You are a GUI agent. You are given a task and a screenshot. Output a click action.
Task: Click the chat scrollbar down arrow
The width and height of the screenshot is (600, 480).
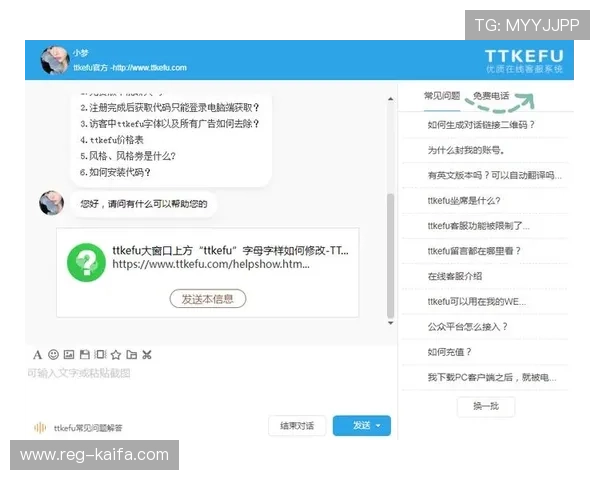[x=390, y=323]
